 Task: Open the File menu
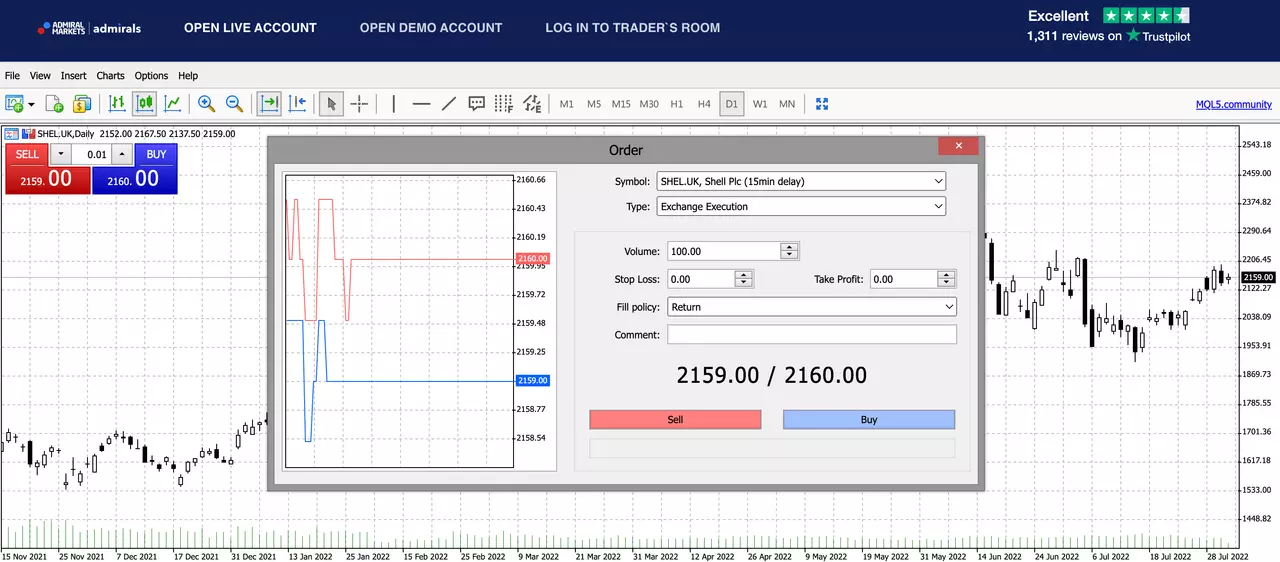coord(12,76)
